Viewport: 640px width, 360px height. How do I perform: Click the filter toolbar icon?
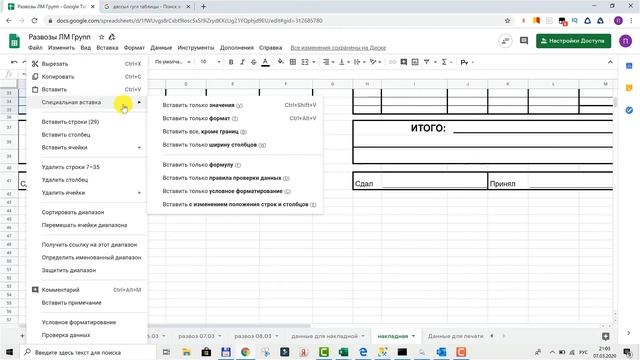tap(427, 62)
